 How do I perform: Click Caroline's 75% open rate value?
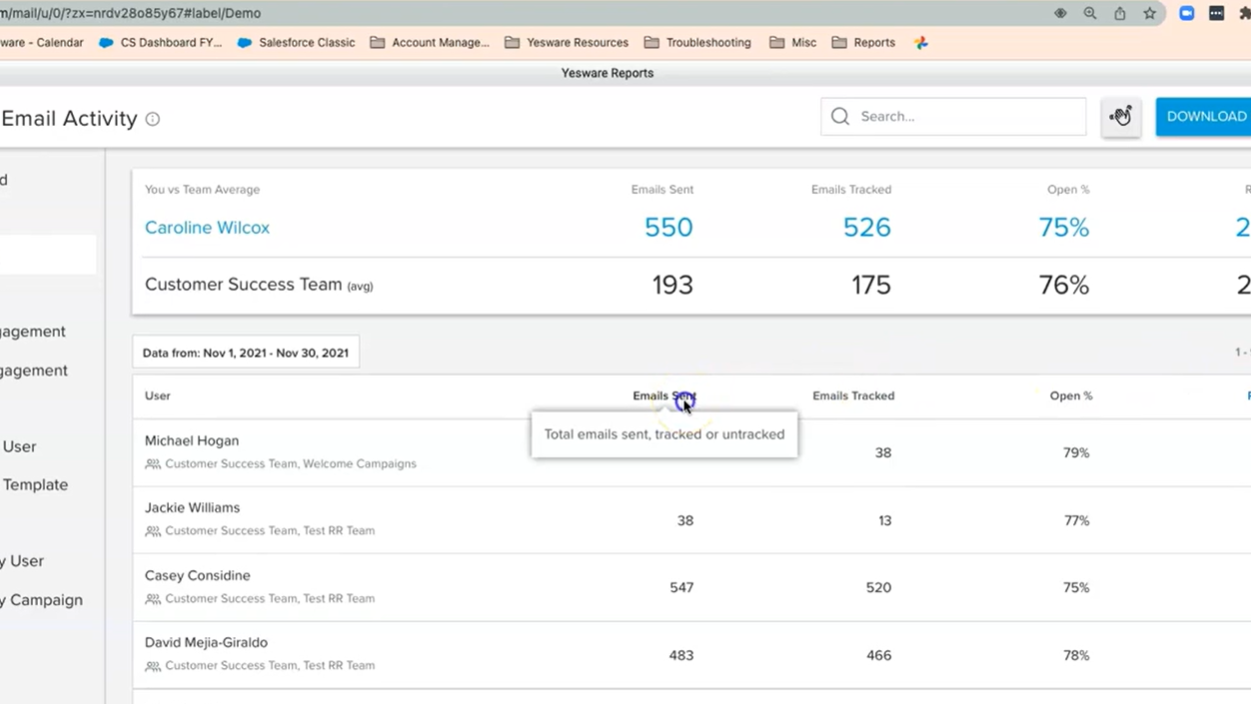(x=1064, y=228)
